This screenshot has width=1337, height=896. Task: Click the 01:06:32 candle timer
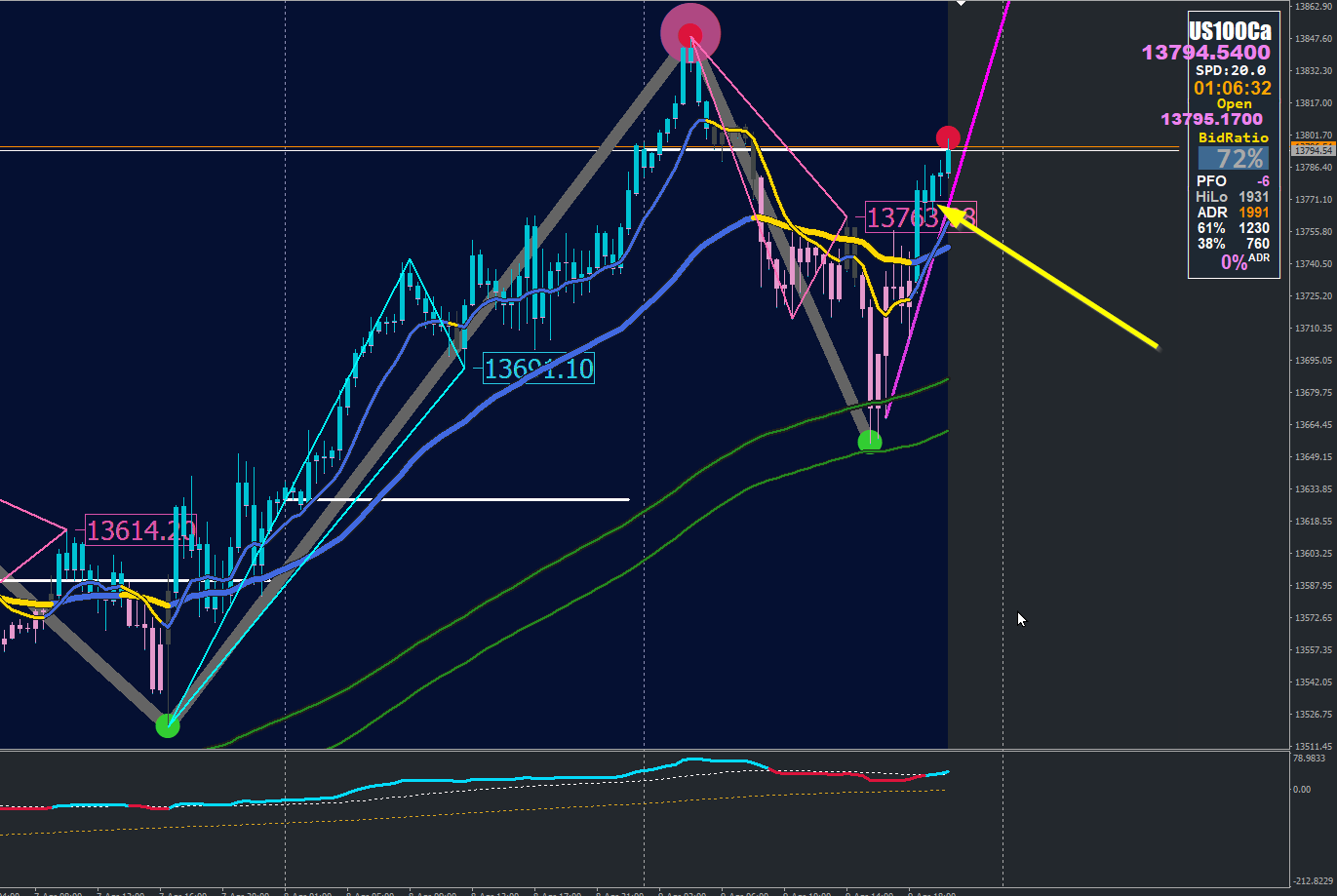(x=1233, y=88)
